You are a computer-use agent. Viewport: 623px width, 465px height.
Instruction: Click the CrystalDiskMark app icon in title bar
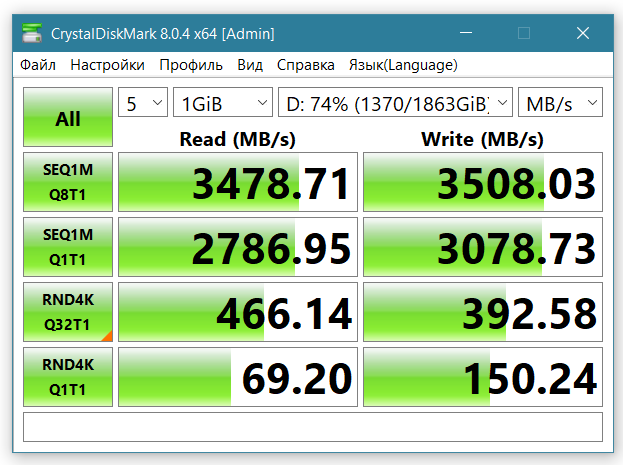(x=32, y=33)
